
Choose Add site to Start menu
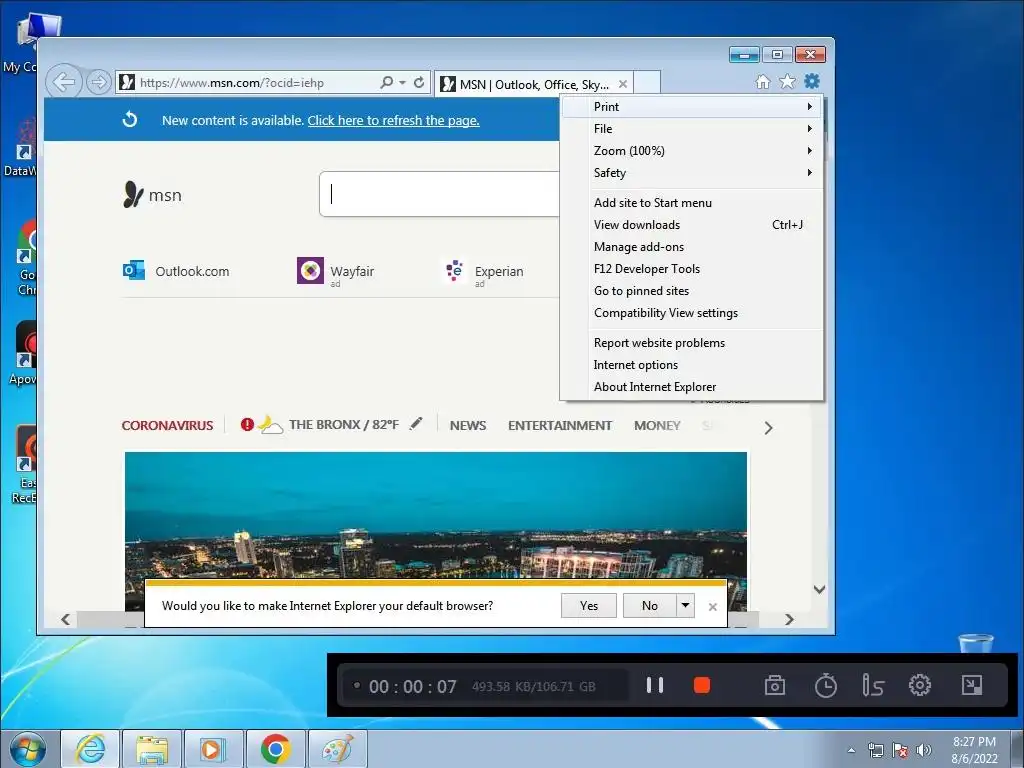[x=692, y=203]
